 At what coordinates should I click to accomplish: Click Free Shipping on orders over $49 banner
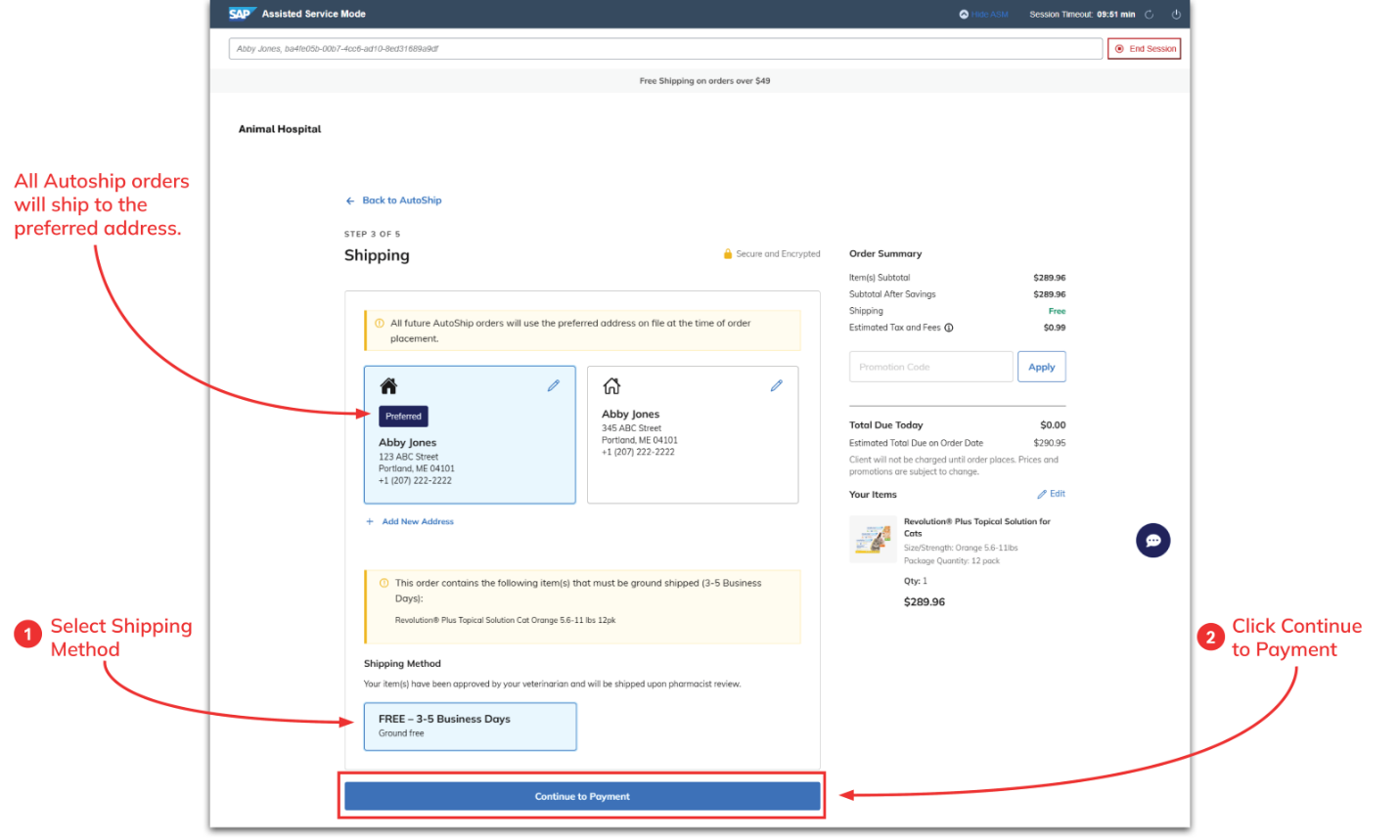pos(704,81)
